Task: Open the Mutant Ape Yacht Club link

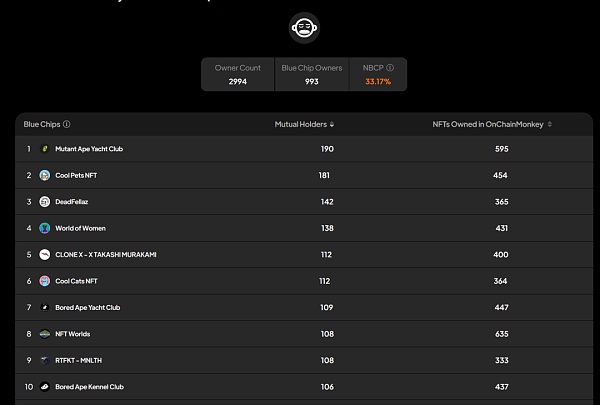Action: (89, 149)
